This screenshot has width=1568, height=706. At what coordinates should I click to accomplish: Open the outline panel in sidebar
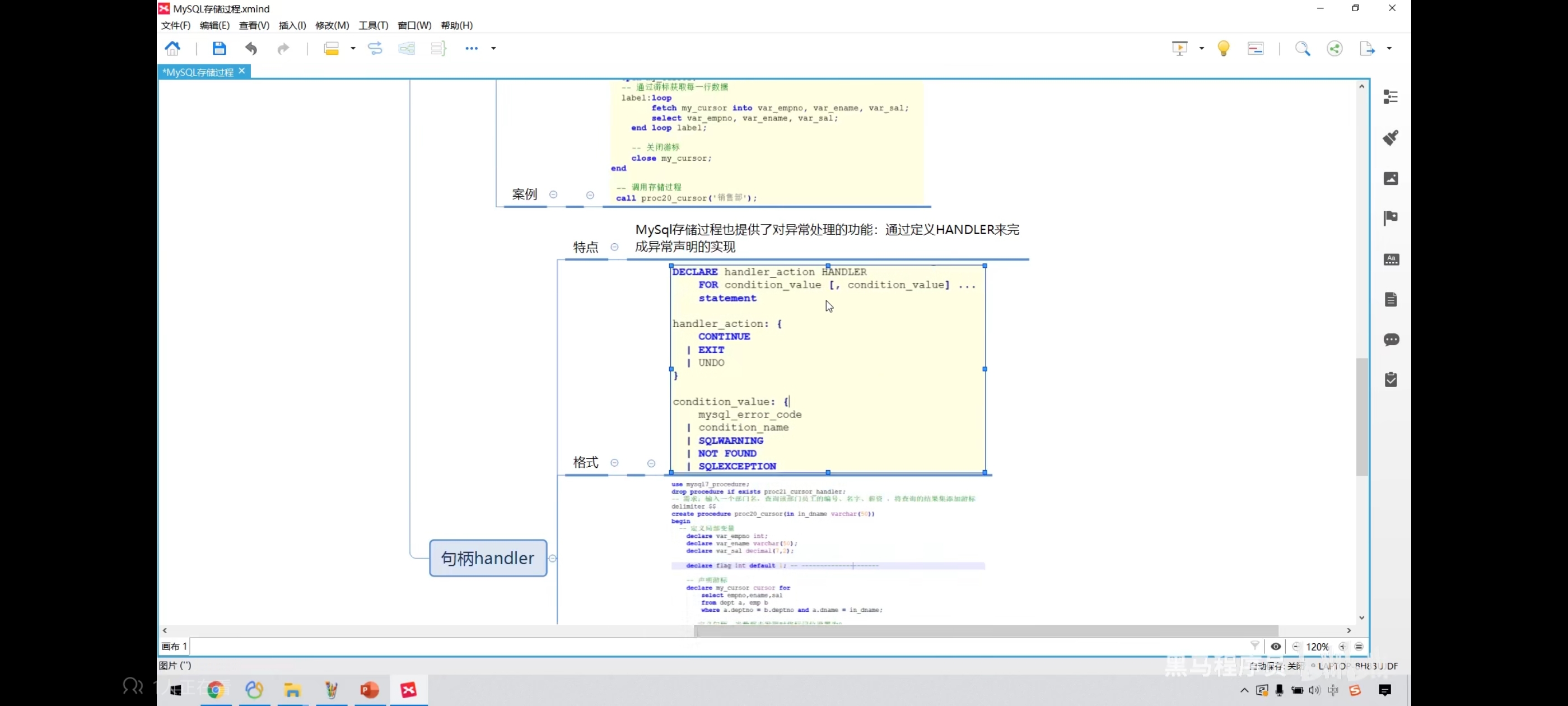pos(1390,97)
